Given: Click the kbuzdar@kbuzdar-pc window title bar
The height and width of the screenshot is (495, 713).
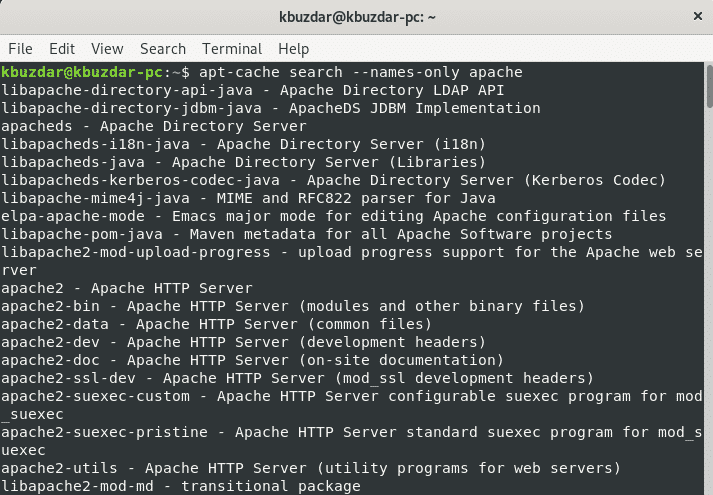Looking at the screenshot, I should click(x=356, y=17).
